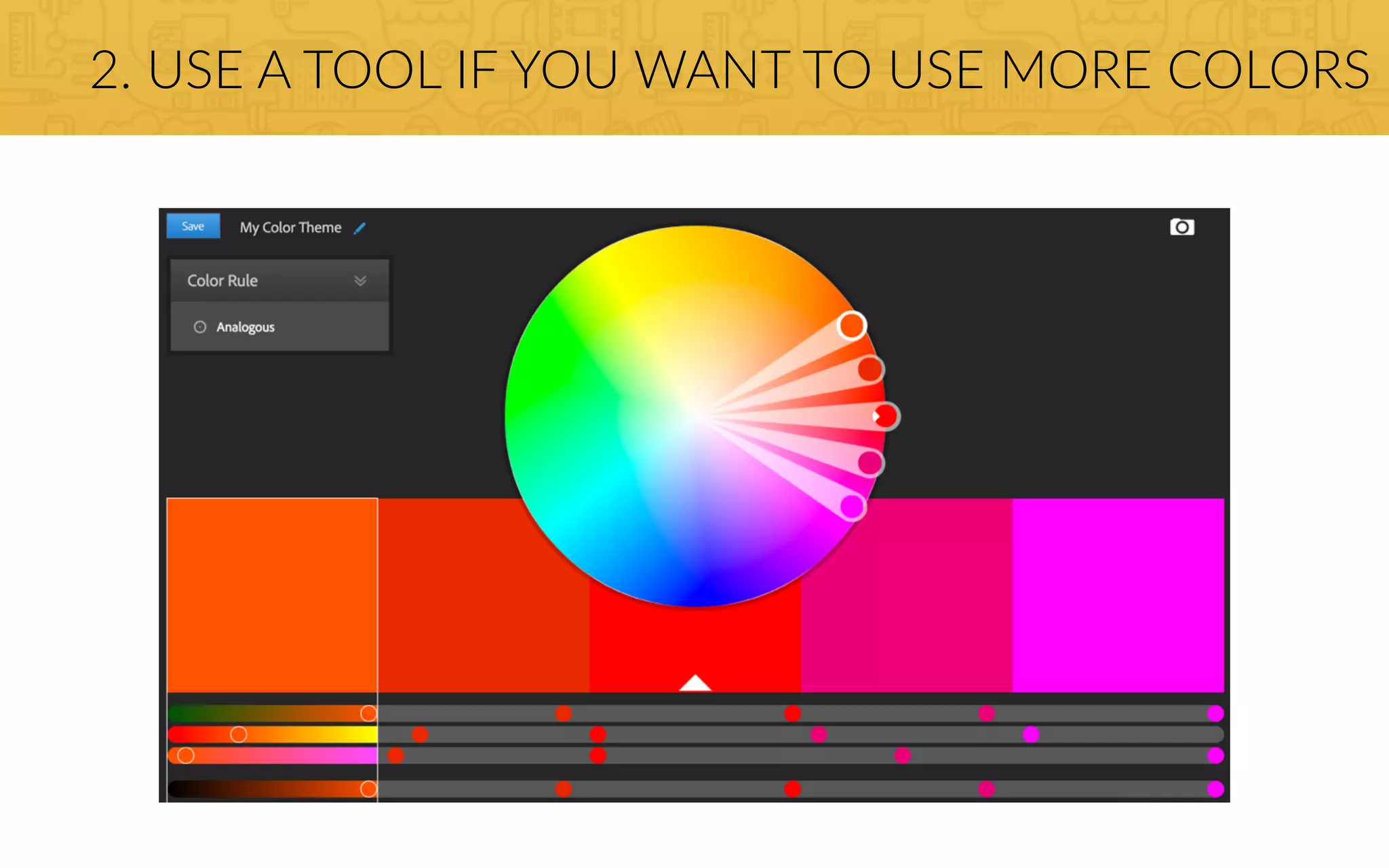Click the red-orange handle on the color wheel

coord(870,370)
